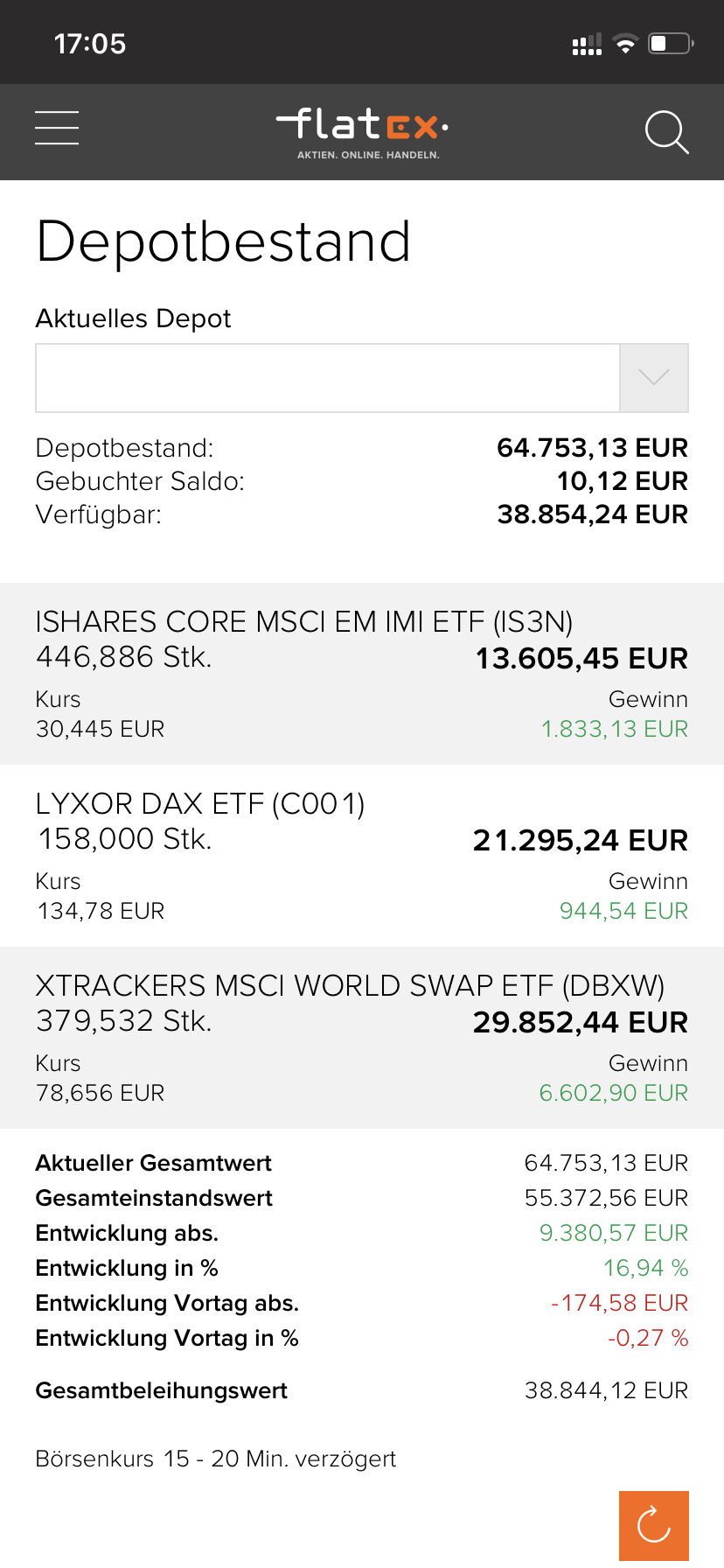The height and width of the screenshot is (1568, 724).
Task: Tap the Aktueller Gesamtwert row
Action: coord(362,1163)
